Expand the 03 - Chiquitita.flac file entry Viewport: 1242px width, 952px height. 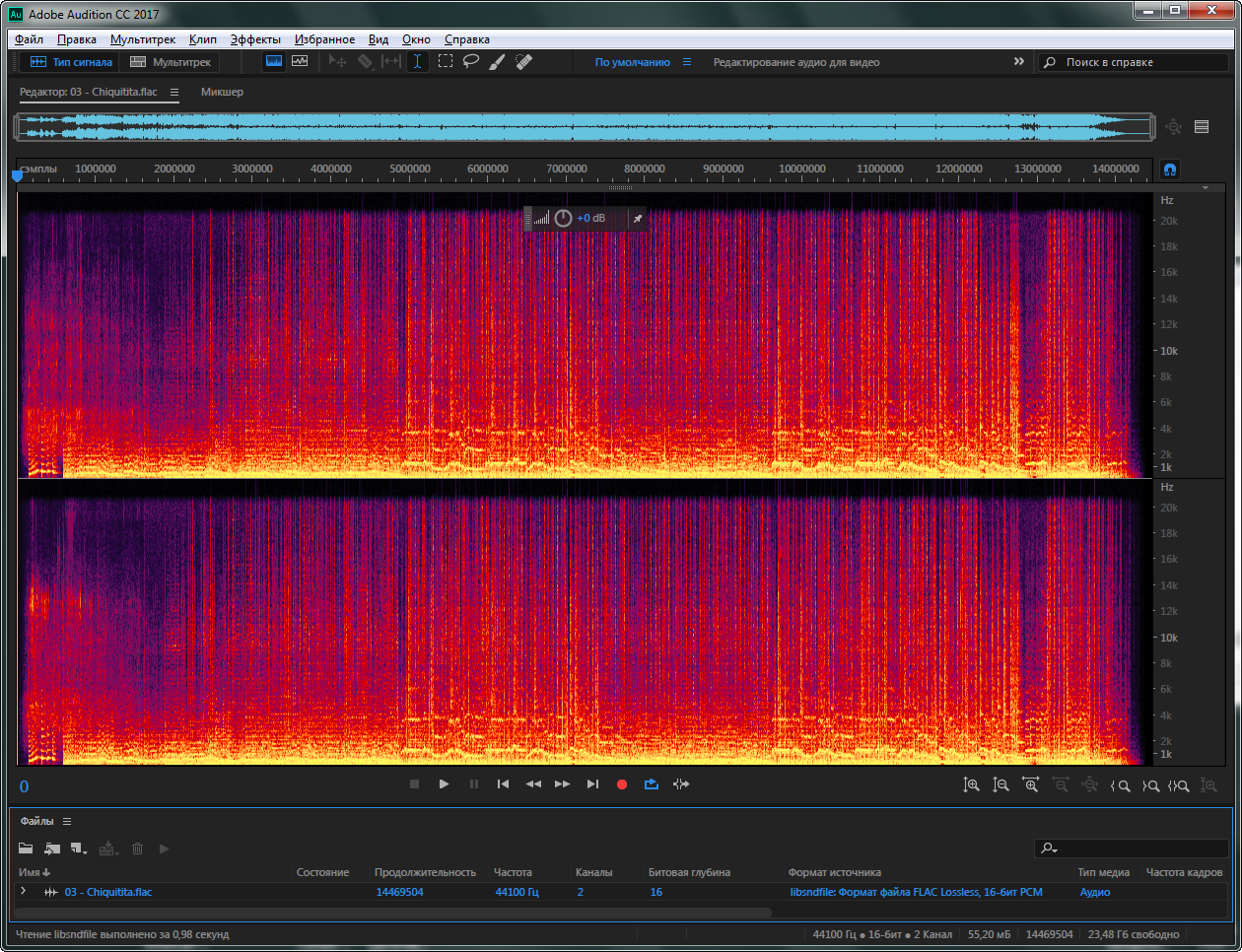24,891
